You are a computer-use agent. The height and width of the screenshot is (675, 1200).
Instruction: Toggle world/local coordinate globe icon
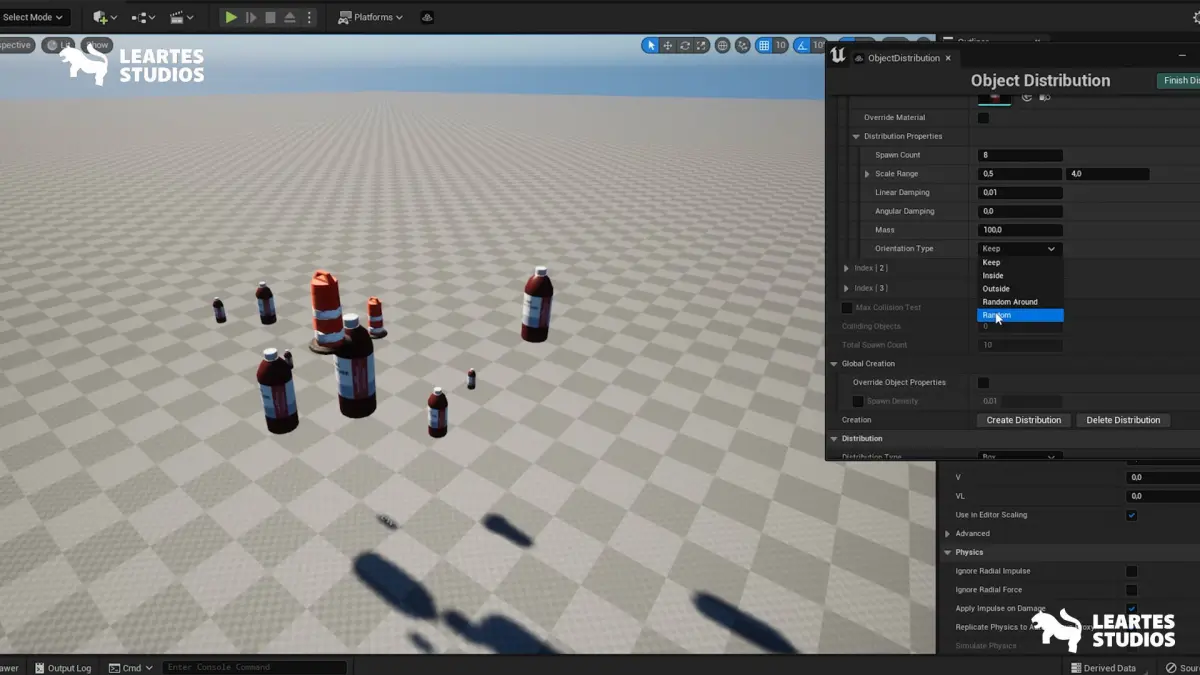pyautogui.click(x=722, y=45)
